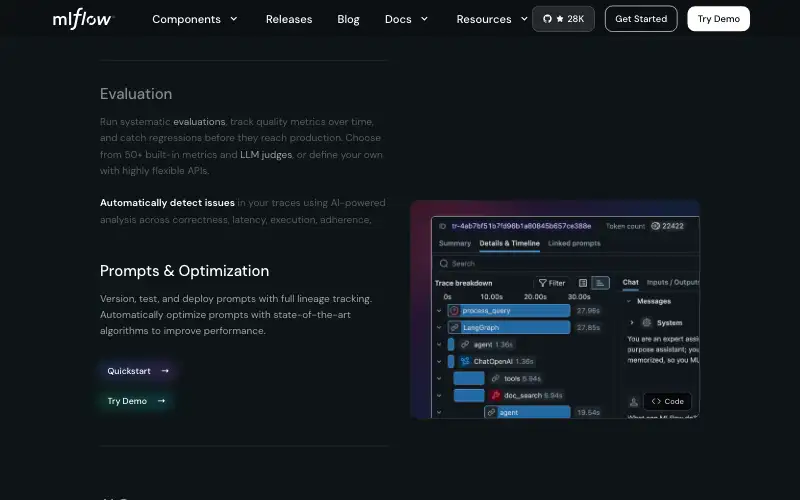The width and height of the screenshot is (800, 500).
Task: Click the doc_search span label
Action: pyautogui.click(x=522, y=395)
